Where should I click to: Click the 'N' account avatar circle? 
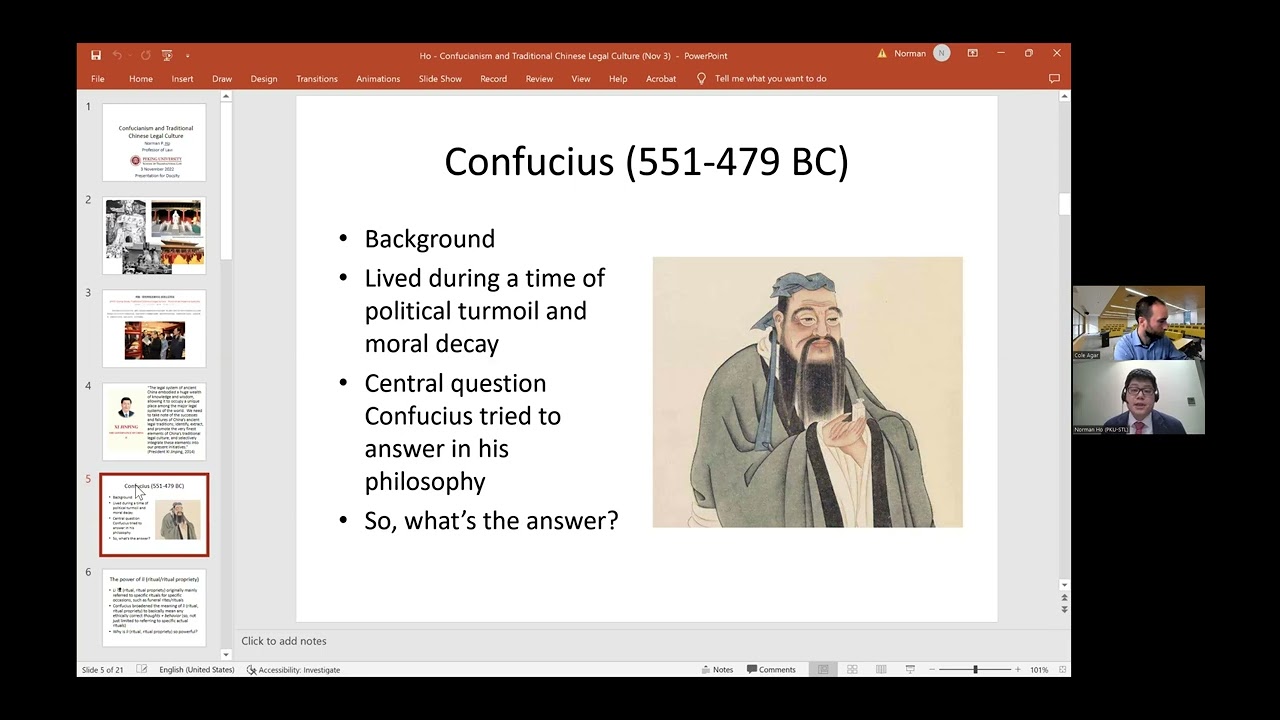pos(941,54)
